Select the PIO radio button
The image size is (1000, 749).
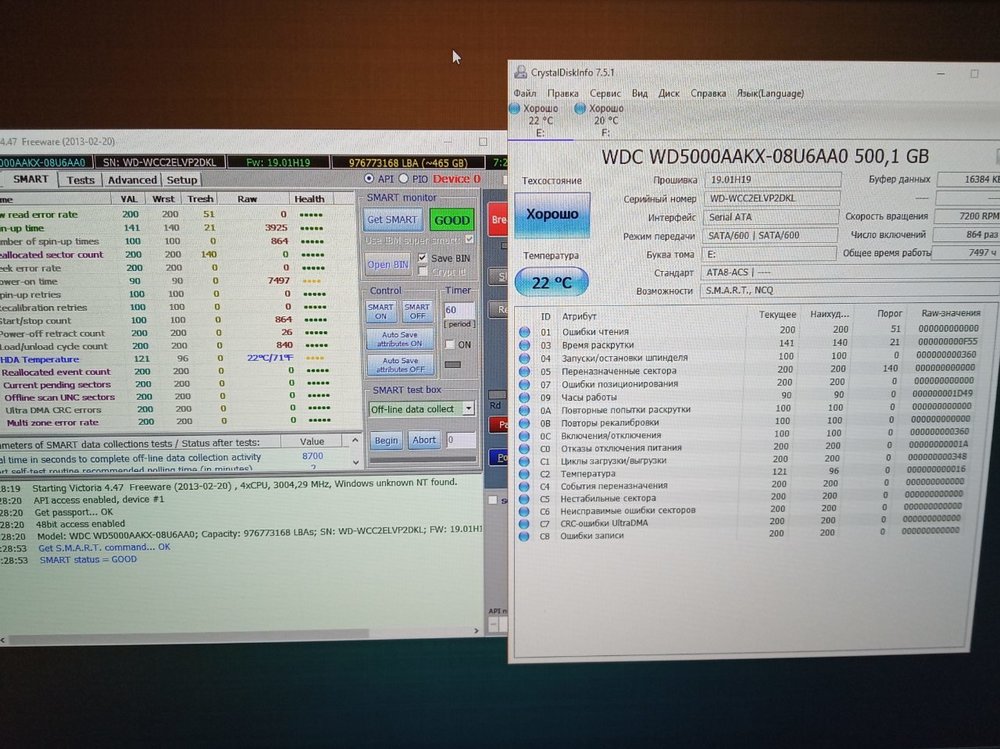pos(404,179)
